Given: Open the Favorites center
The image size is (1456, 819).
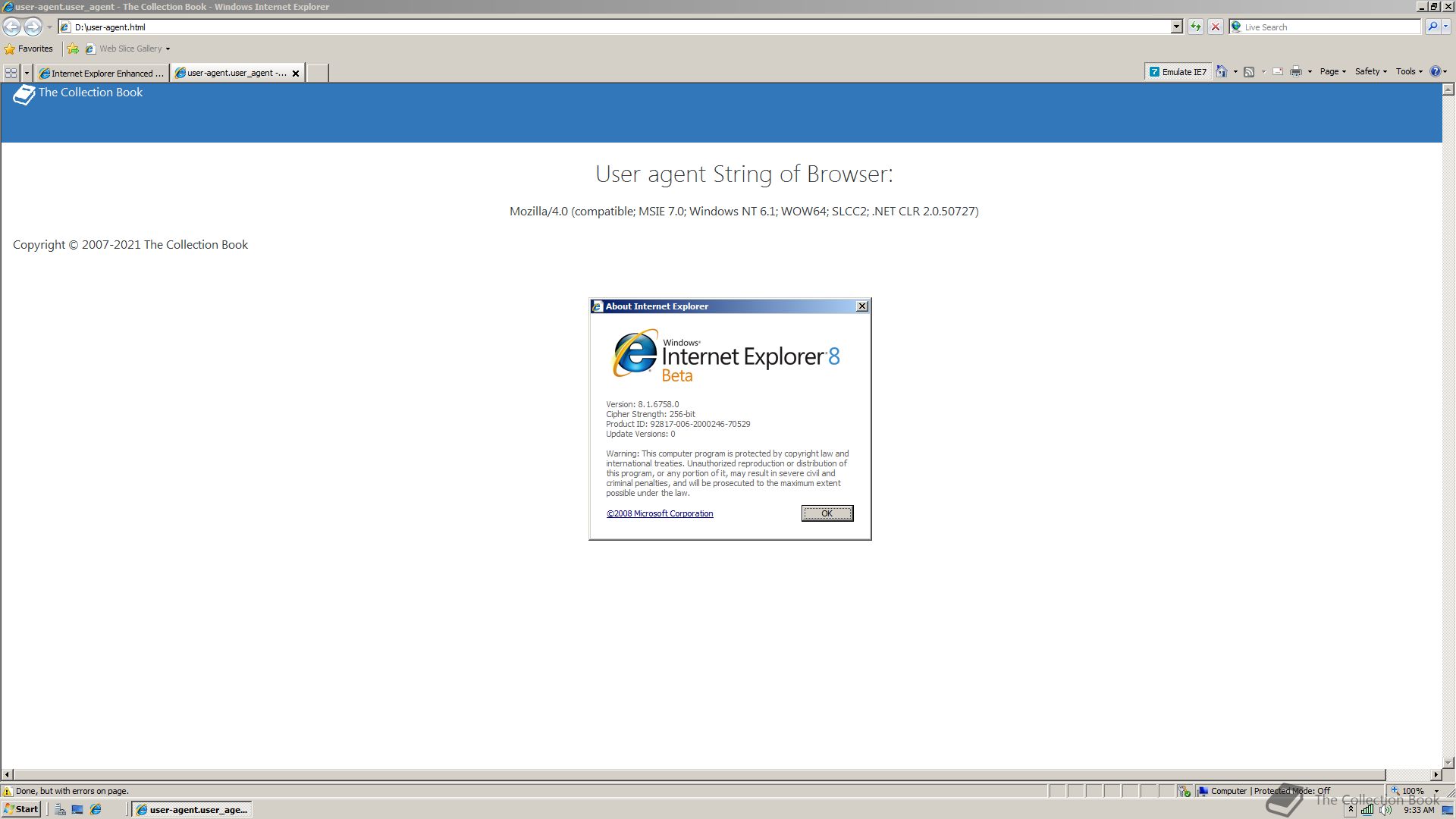Looking at the screenshot, I should (29, 49).
